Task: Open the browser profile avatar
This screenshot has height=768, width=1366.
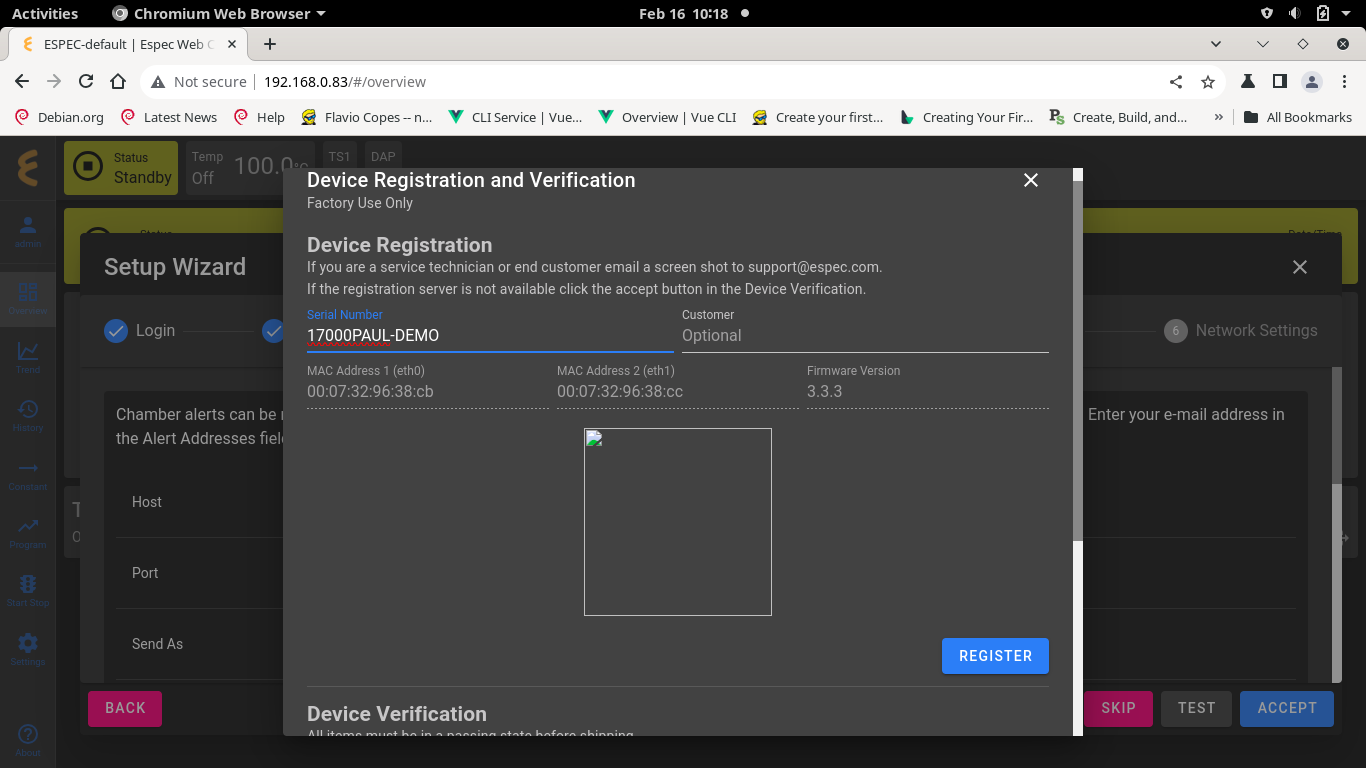Action: pos(1312,82)
